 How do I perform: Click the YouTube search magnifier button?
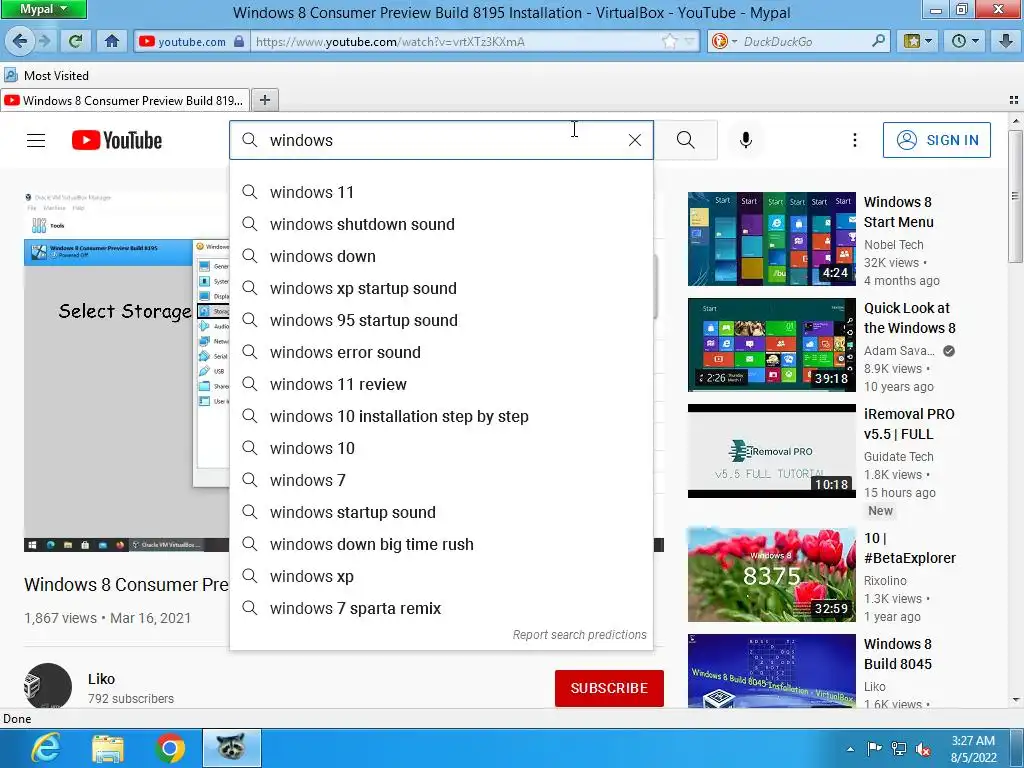686,140
